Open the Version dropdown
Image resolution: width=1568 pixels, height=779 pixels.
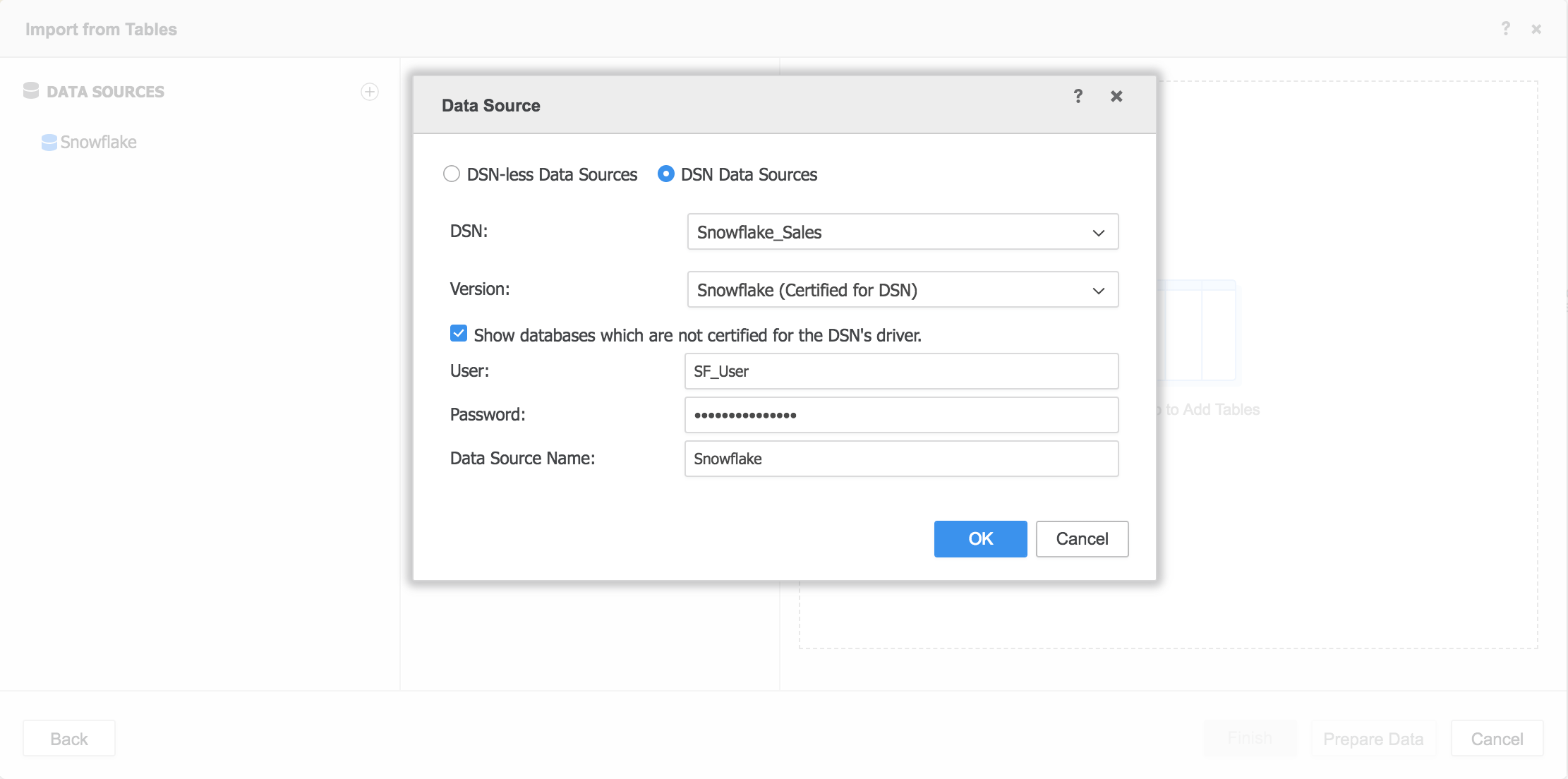point(903,290)
